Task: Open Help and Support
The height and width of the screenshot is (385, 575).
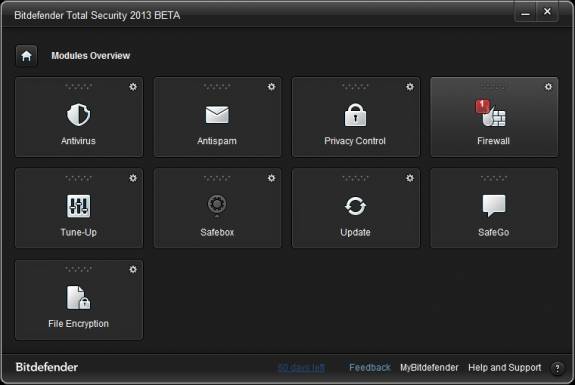Action: point(505,367)
